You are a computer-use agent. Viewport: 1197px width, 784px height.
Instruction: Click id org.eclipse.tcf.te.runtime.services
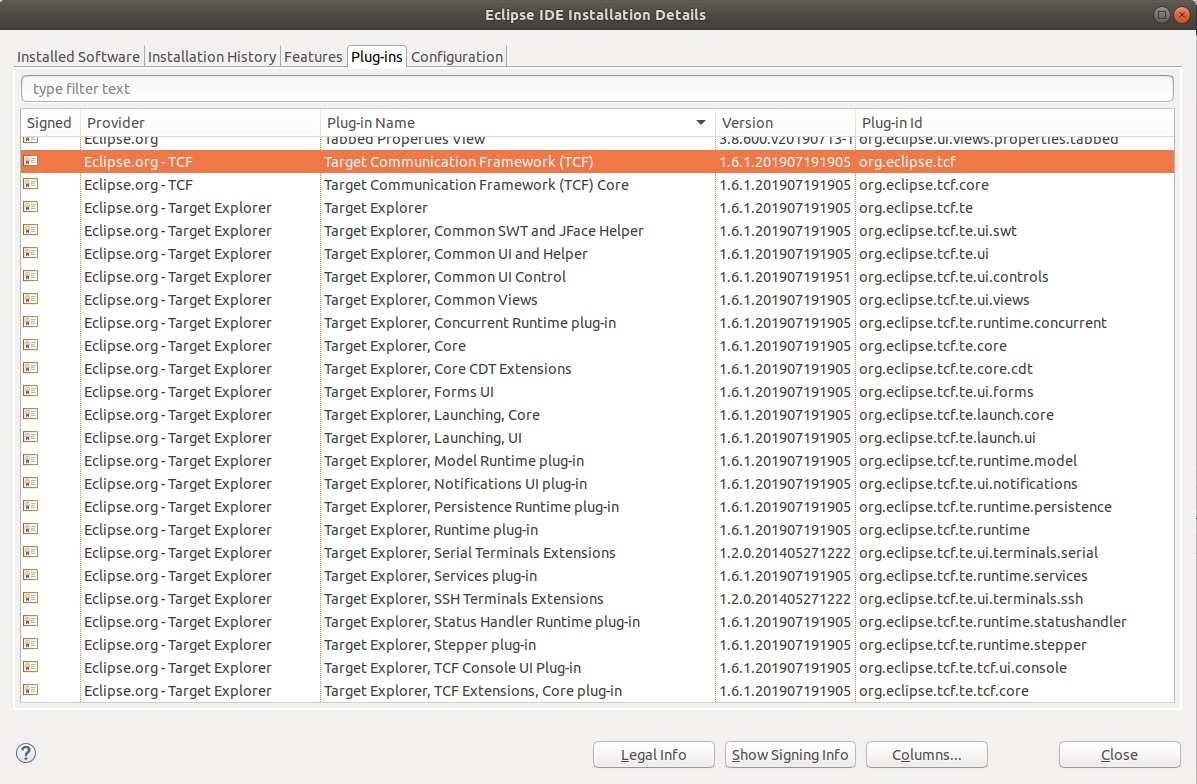point(973,576)
